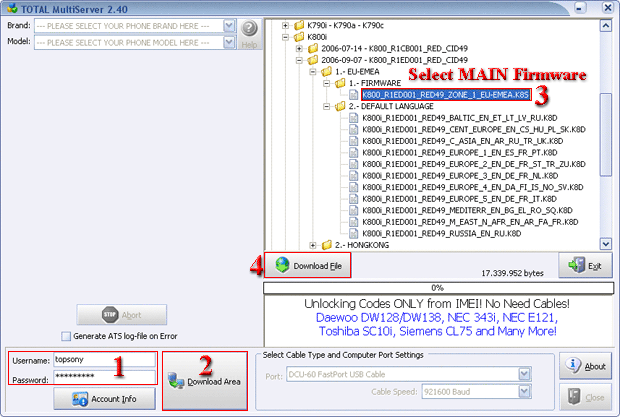Viewport: 620px width, 417px height.
Task: Click the 1.- FIRMWARE folder icon
Action: click(x=340, y=83)
